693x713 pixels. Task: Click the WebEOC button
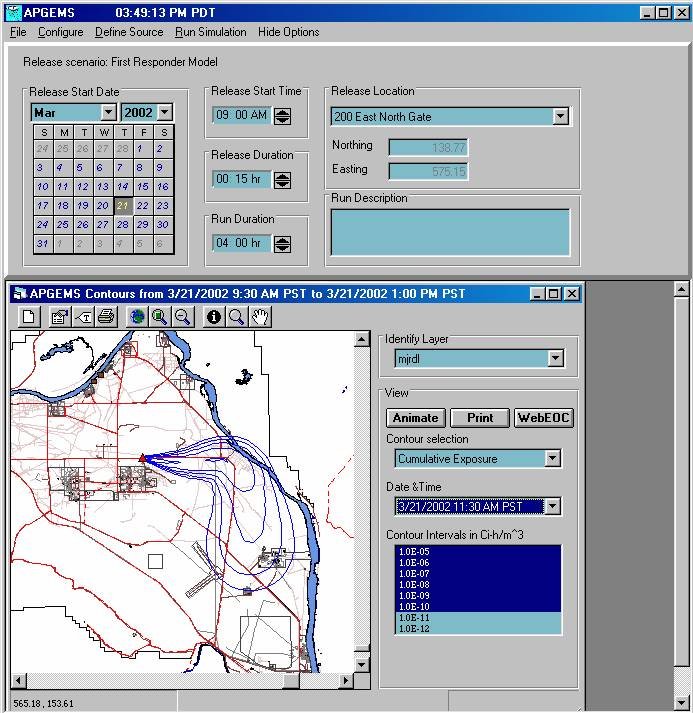click(544, 418)
